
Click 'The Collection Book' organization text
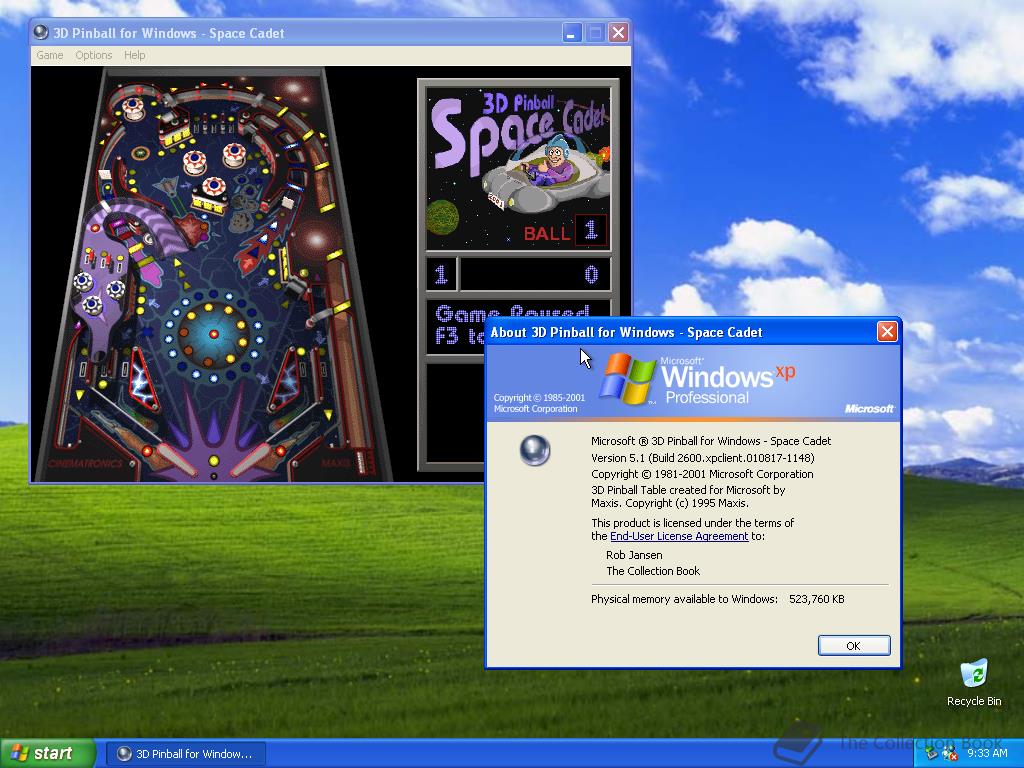[652, 571]
